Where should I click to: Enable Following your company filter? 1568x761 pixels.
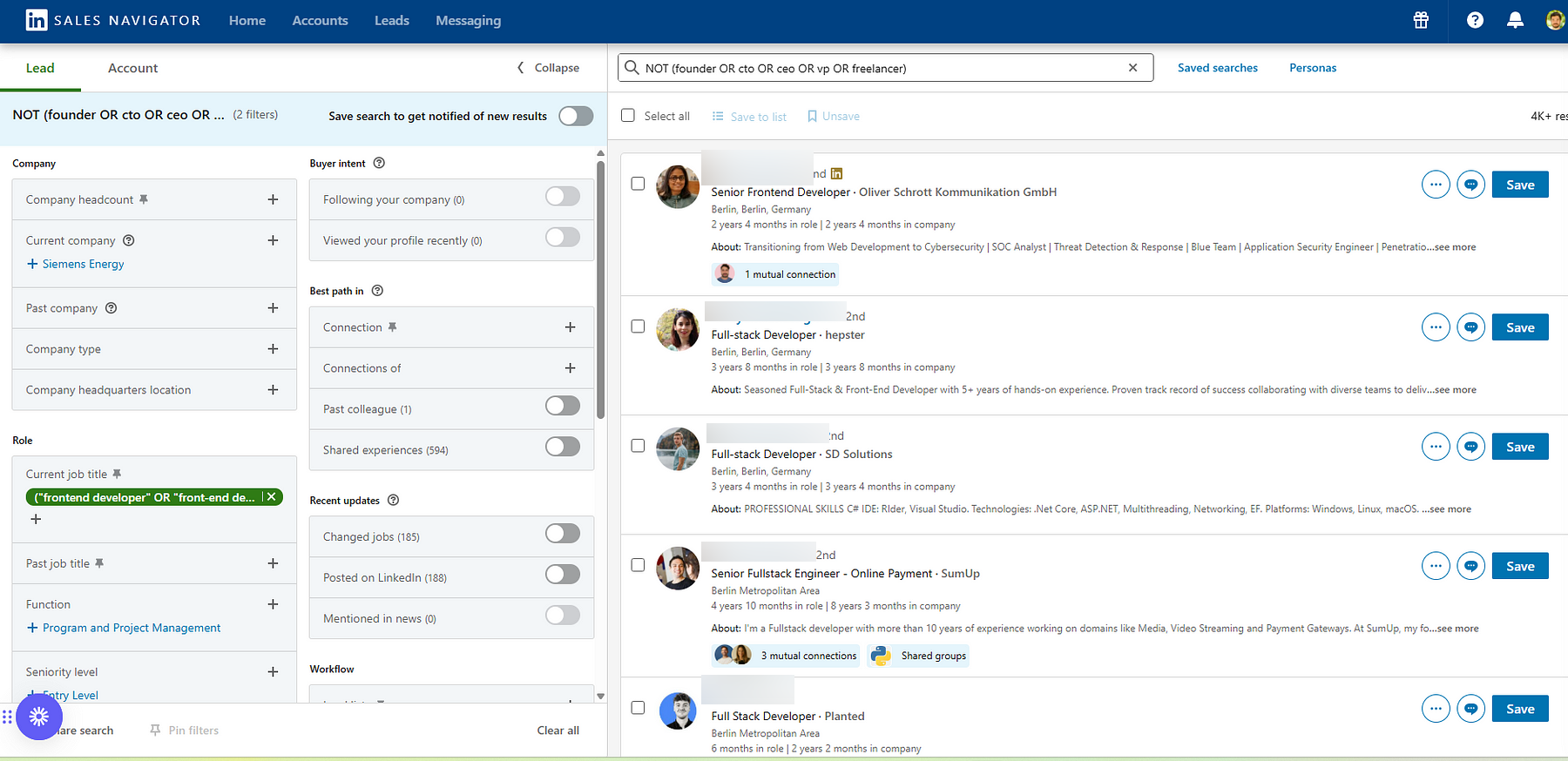click(x=563, y=197)
